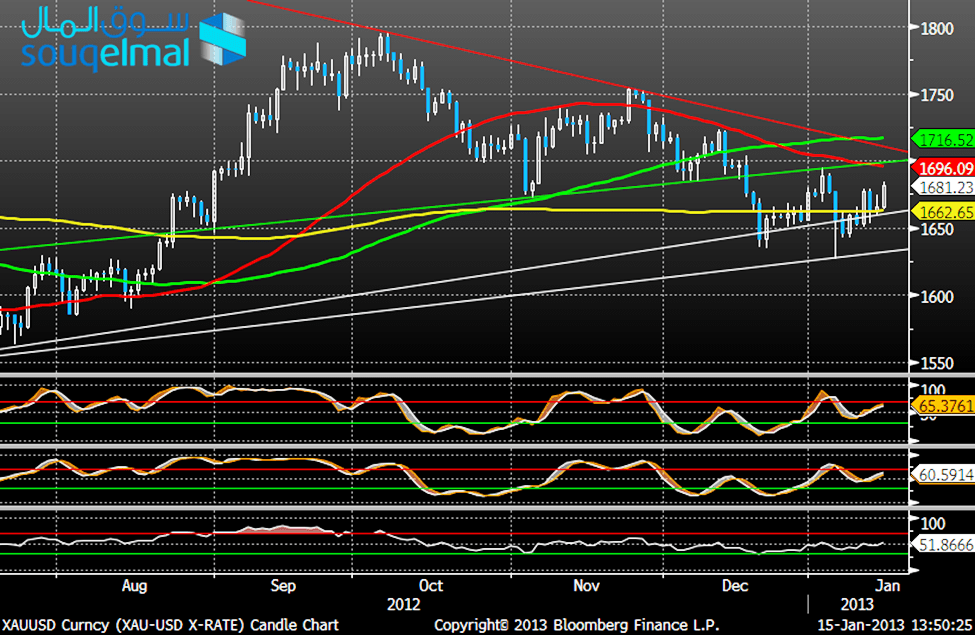Click the Oct month label
The height and width of the screenshot is (635, 975).
430,586
